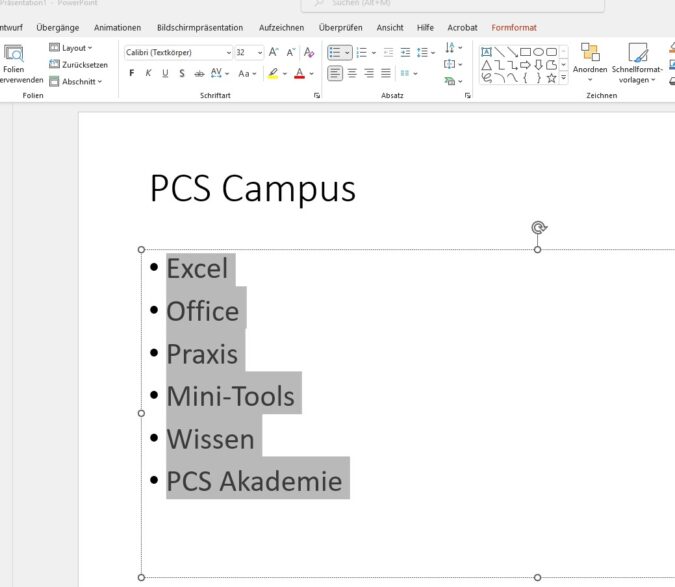
Task: Apply red font color
Action: pos(300,74)
